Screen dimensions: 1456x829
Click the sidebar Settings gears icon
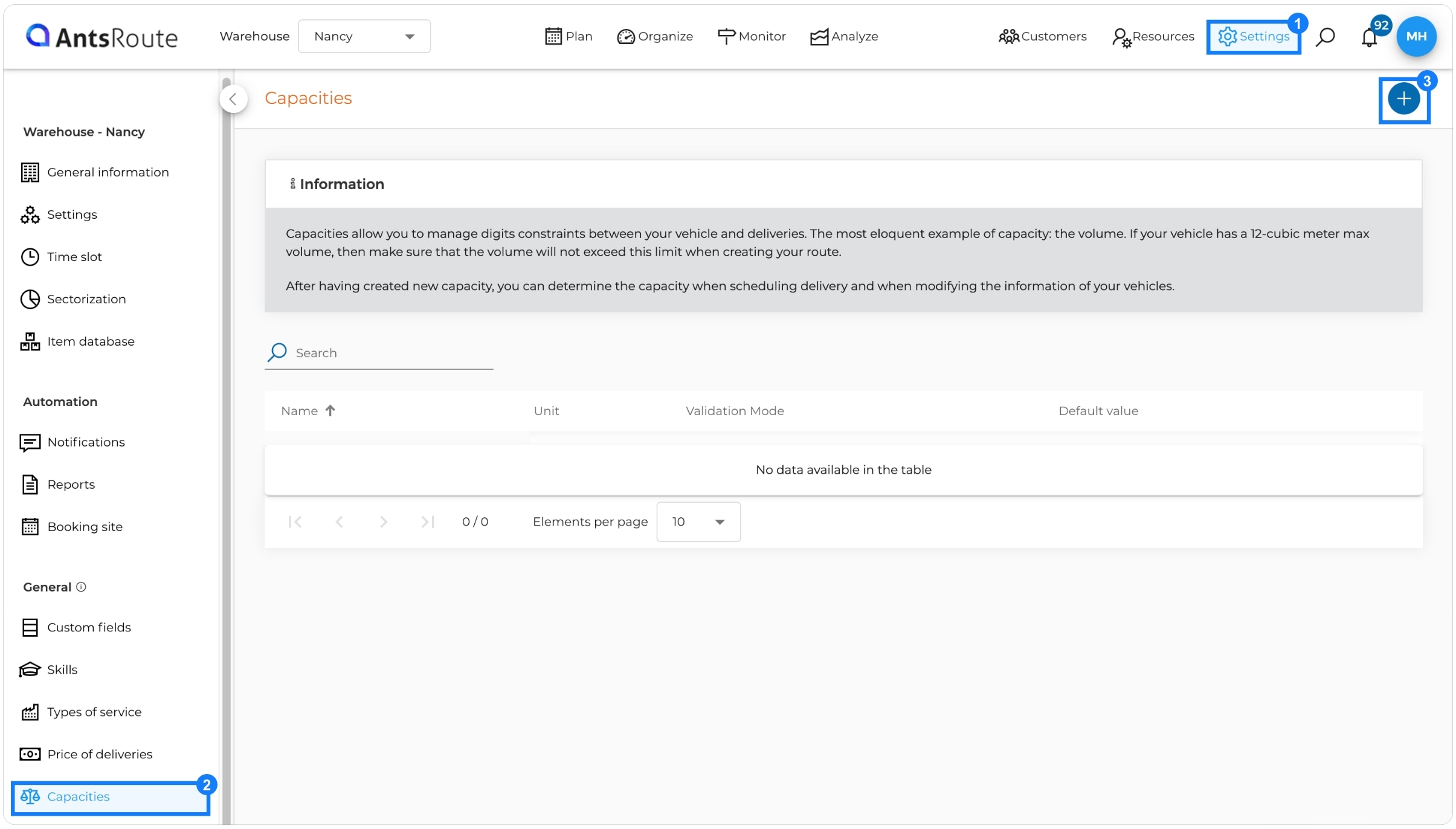[30, 215]
